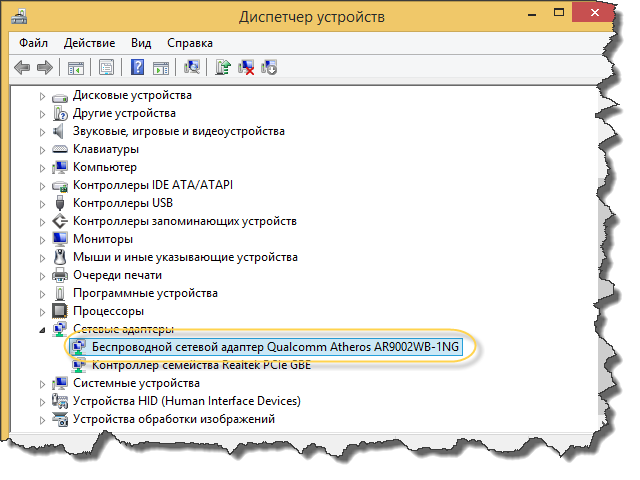Screen dimensions: 640x480
Task: Click the network icon beside Сетевые адаптеры
Action: pos(60,329)
